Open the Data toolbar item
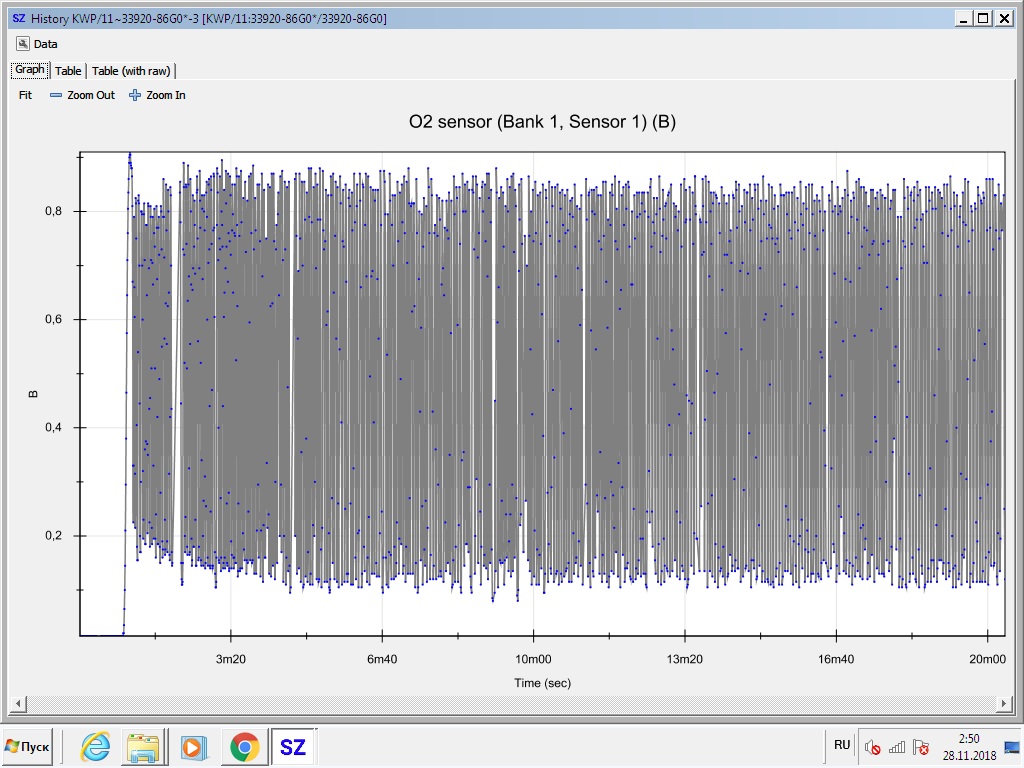The width and height of the screenshot is (1024, 768). point(37,44)
